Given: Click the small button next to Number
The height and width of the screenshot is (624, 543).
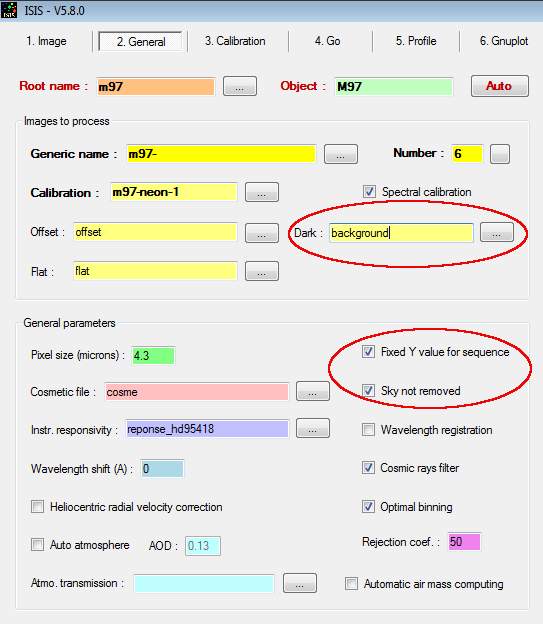Looking at the screenshot, I should (500, 154).
